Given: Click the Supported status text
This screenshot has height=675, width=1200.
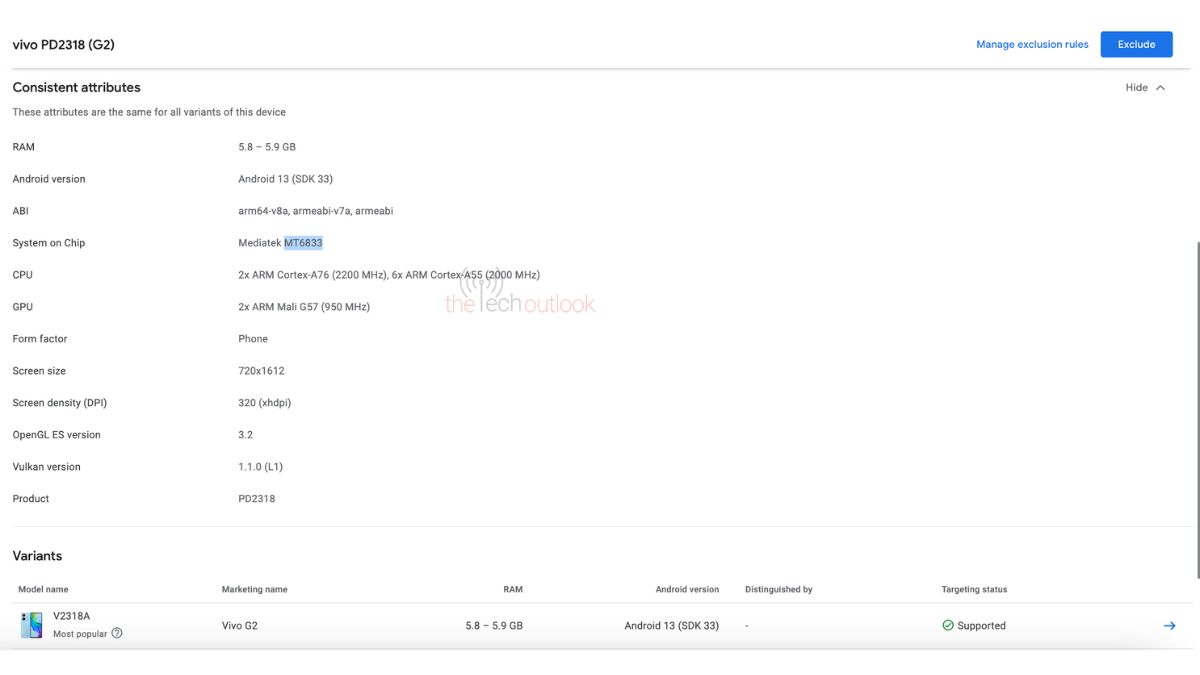Looking at the screenshot, I should click(981, 626).
